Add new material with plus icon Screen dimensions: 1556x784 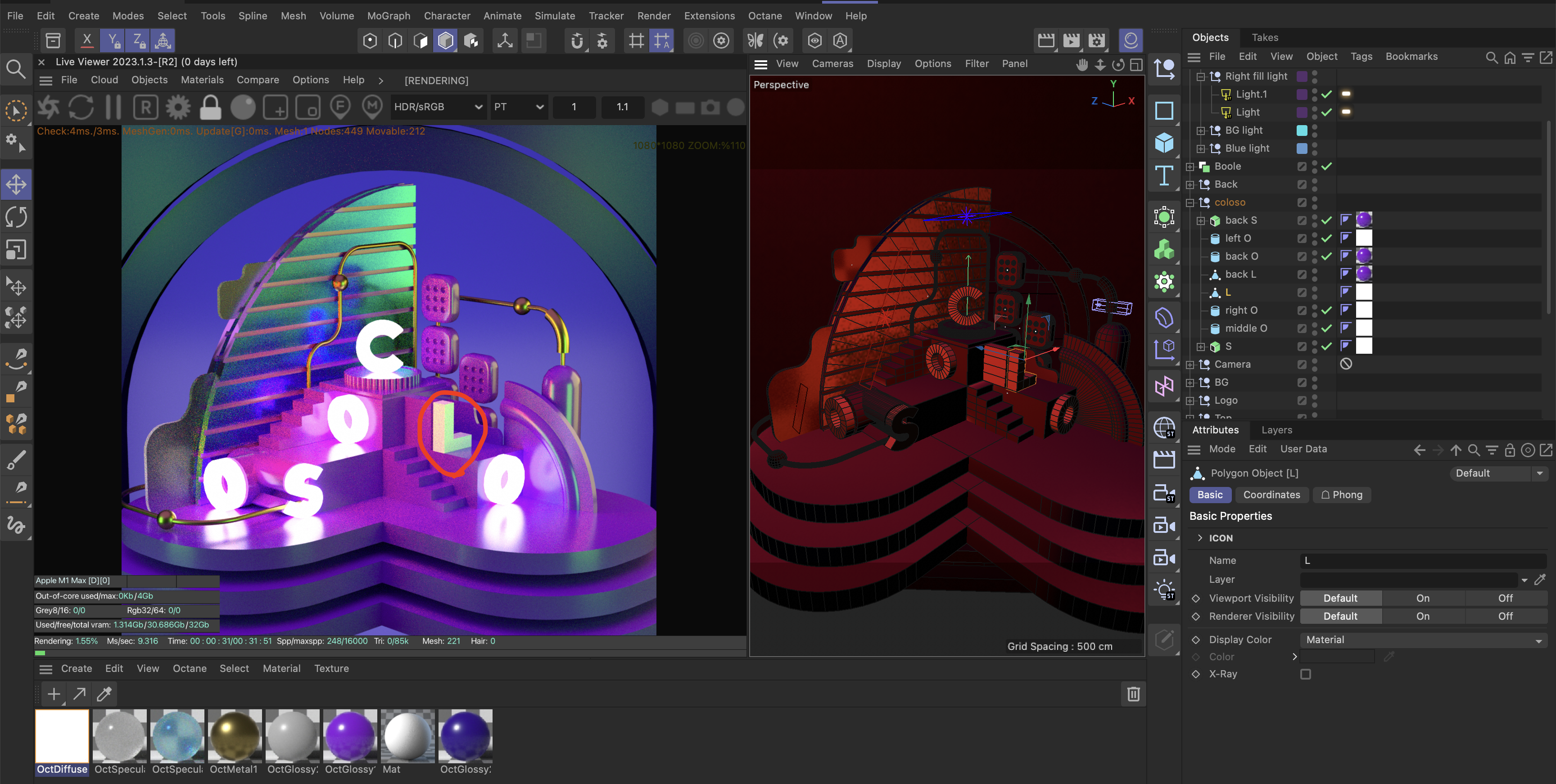[x=54, y=694]
